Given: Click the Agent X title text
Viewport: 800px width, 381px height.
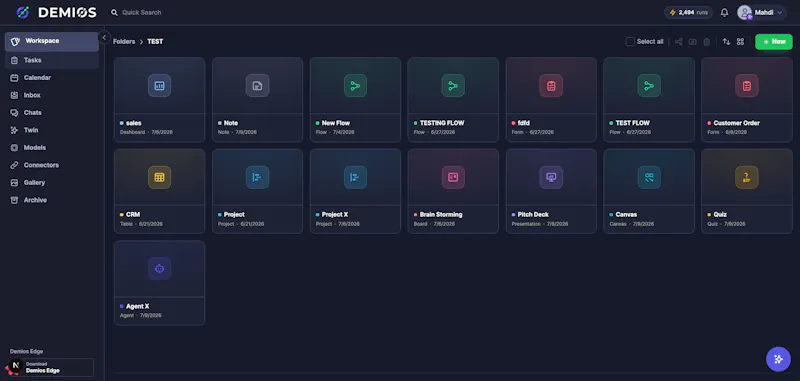Looking at the screenshot, I should pos(138,307).
